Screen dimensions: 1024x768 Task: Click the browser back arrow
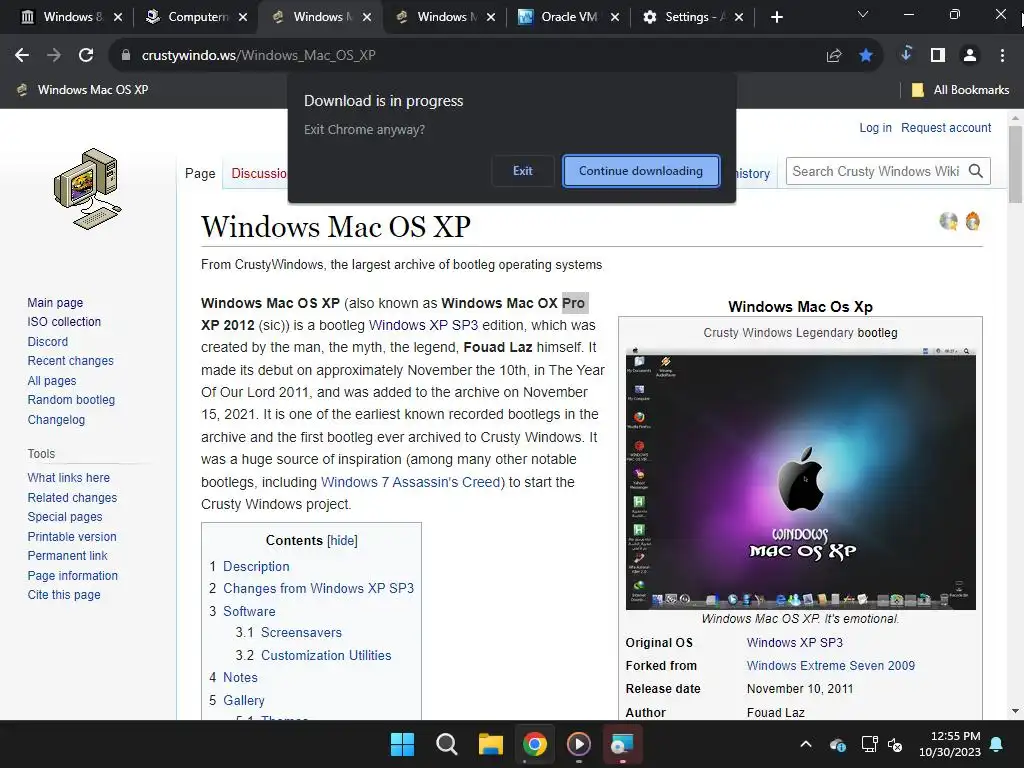coord(22,56)
